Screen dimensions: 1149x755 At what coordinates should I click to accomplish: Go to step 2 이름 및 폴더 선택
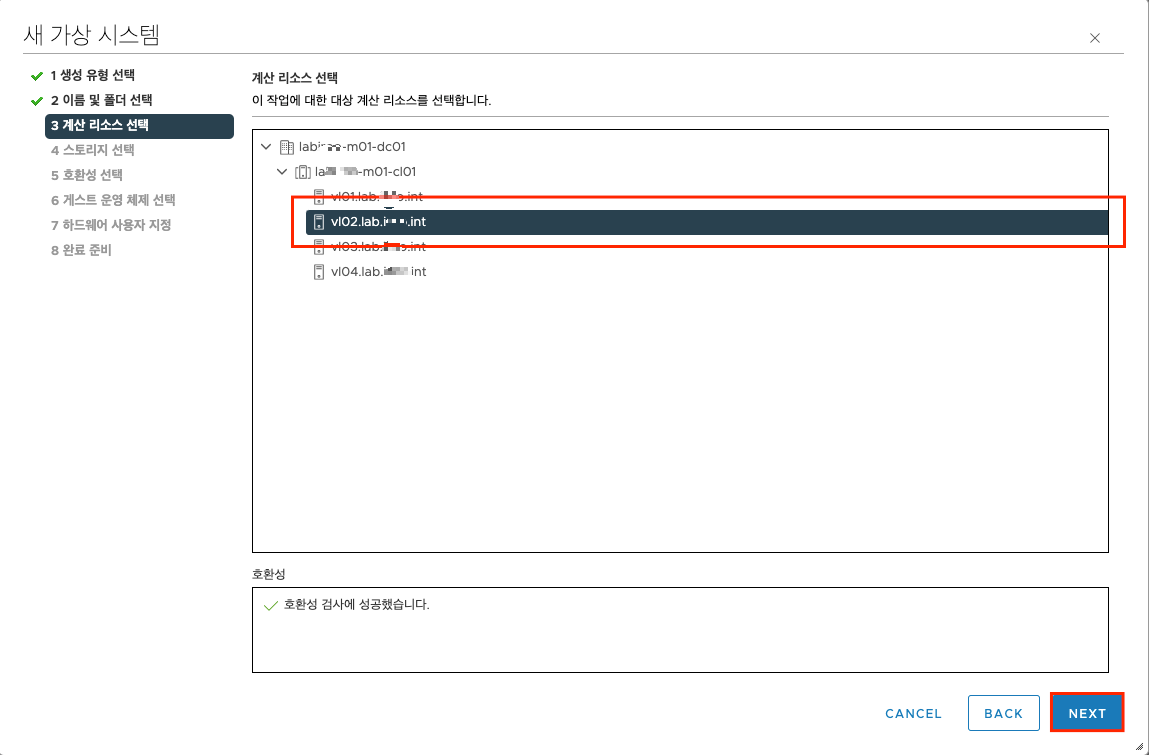(101, 100)
